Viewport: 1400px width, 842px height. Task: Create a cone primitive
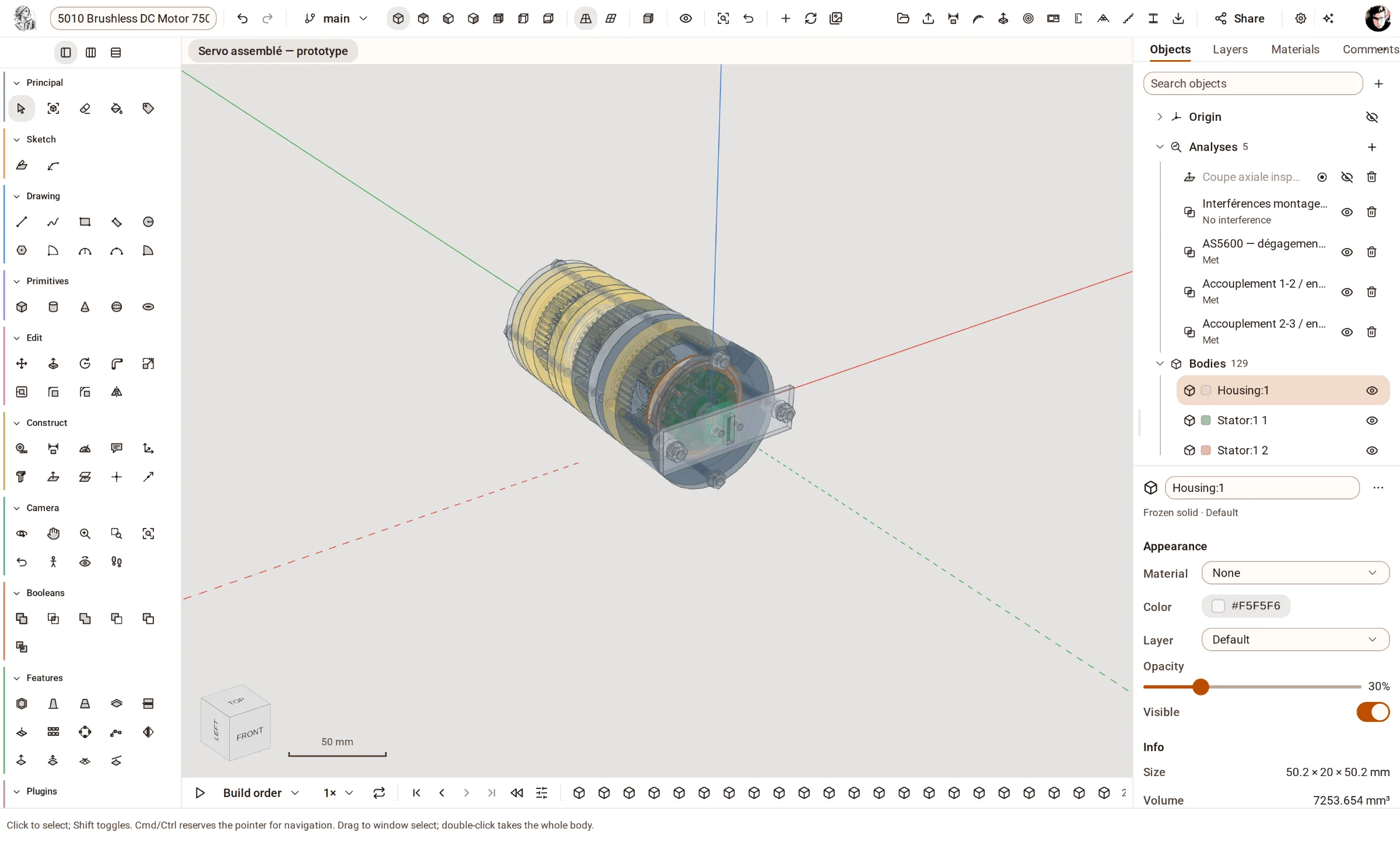point(85,307)
